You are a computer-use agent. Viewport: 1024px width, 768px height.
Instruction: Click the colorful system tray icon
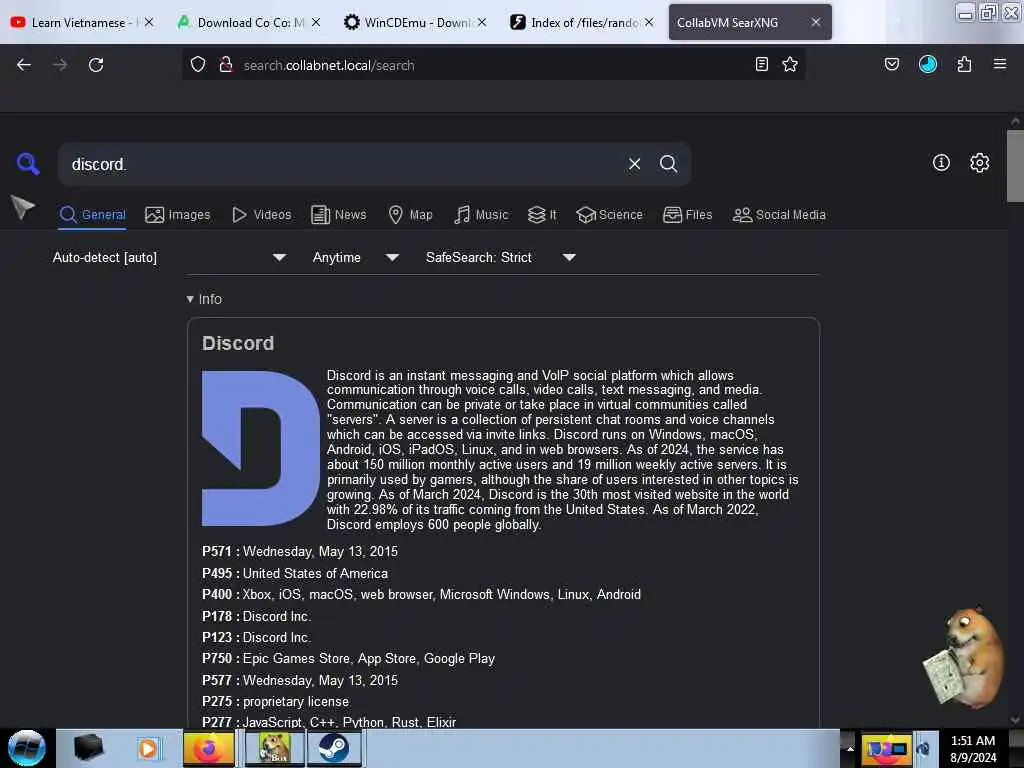tap(886, 748)
